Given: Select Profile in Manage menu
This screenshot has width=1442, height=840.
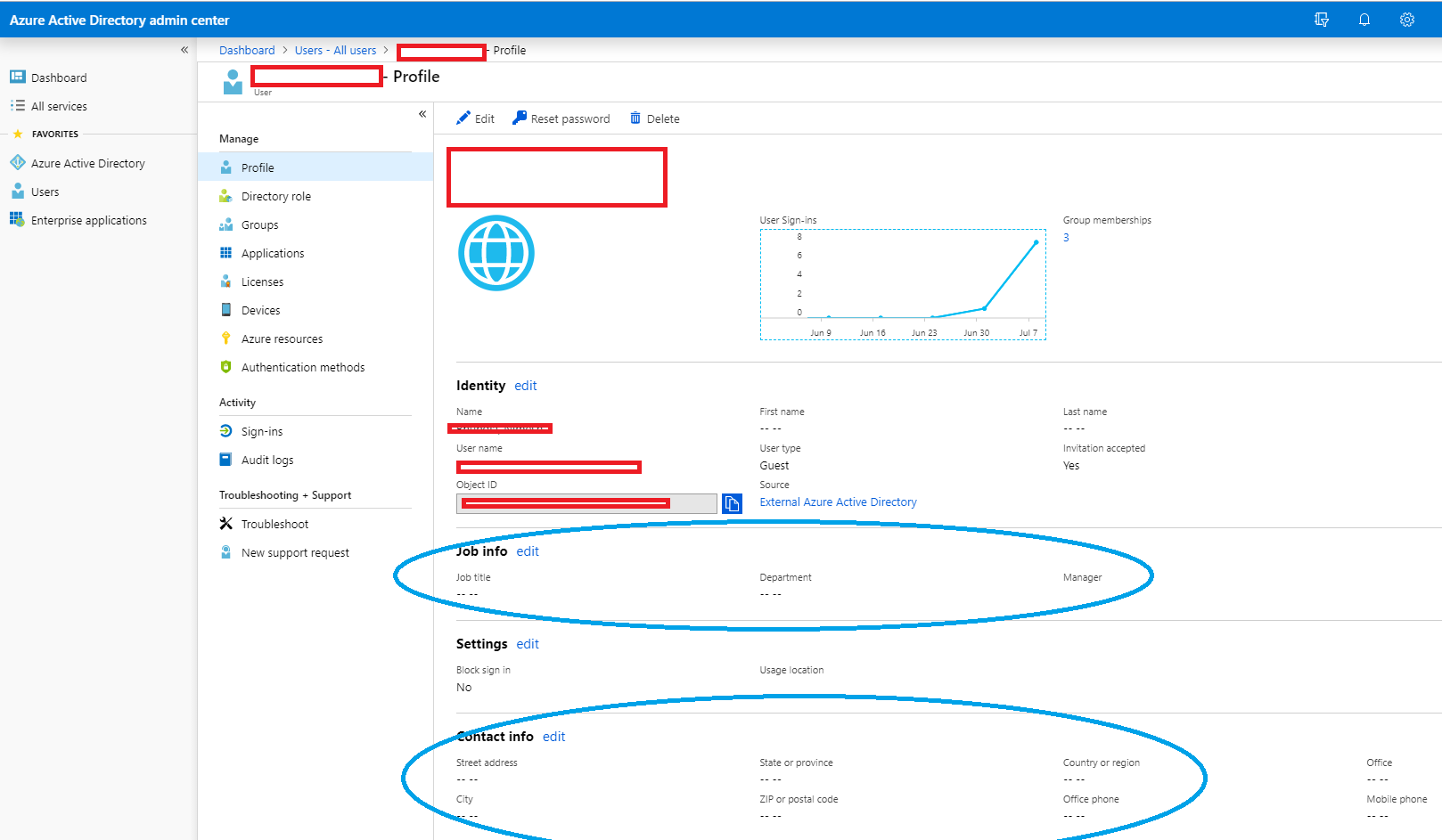Looking at the screenshot, I should click(x=315, y=167).
